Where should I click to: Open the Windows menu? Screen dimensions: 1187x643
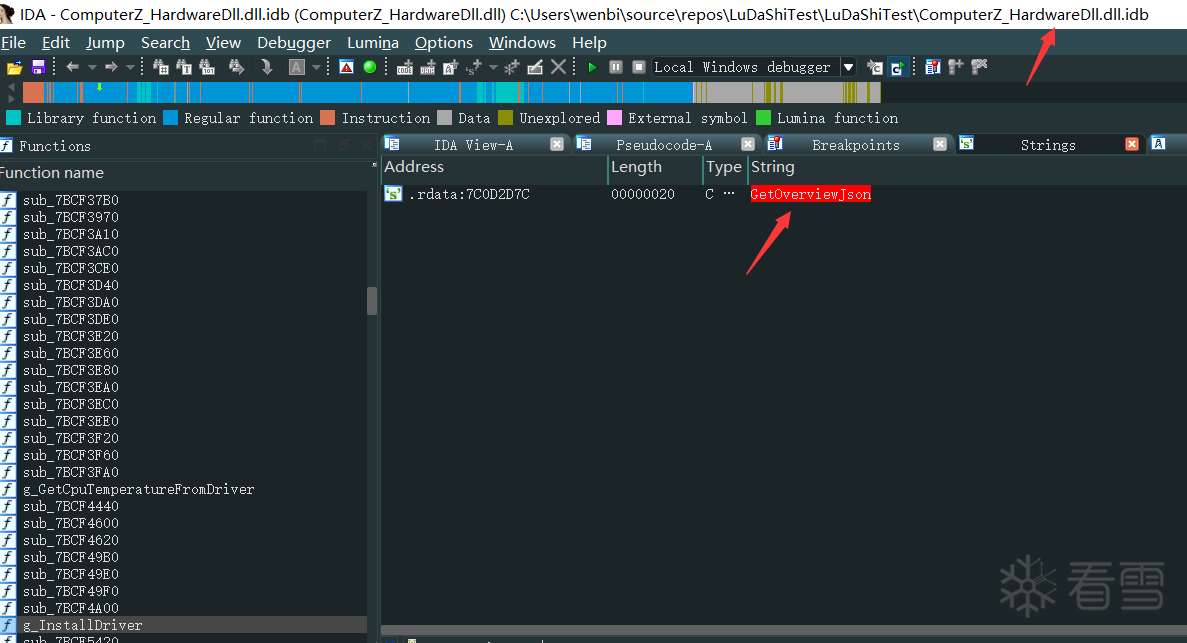coord(522,42)
